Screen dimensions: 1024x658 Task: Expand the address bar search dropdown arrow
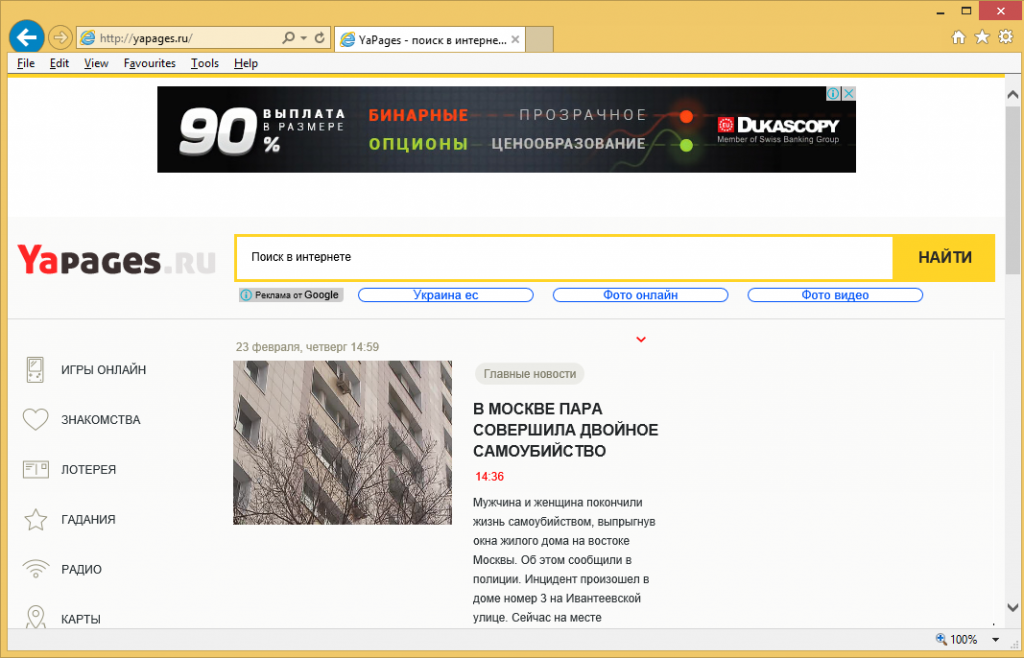pos(303,38)
